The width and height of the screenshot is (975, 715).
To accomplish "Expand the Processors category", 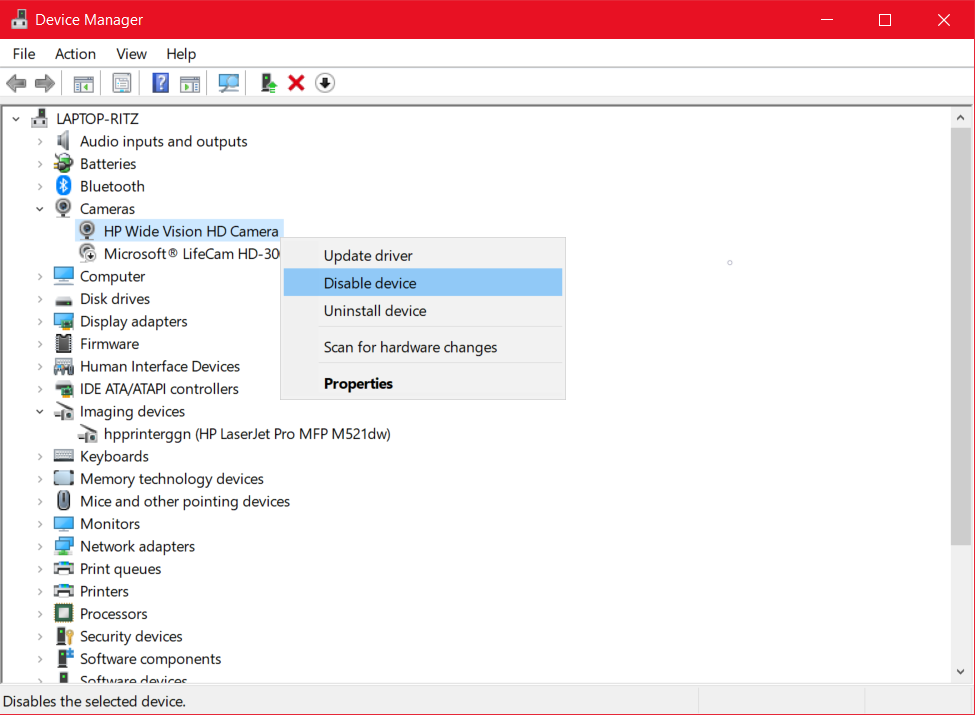I will [x=40, y=614].
